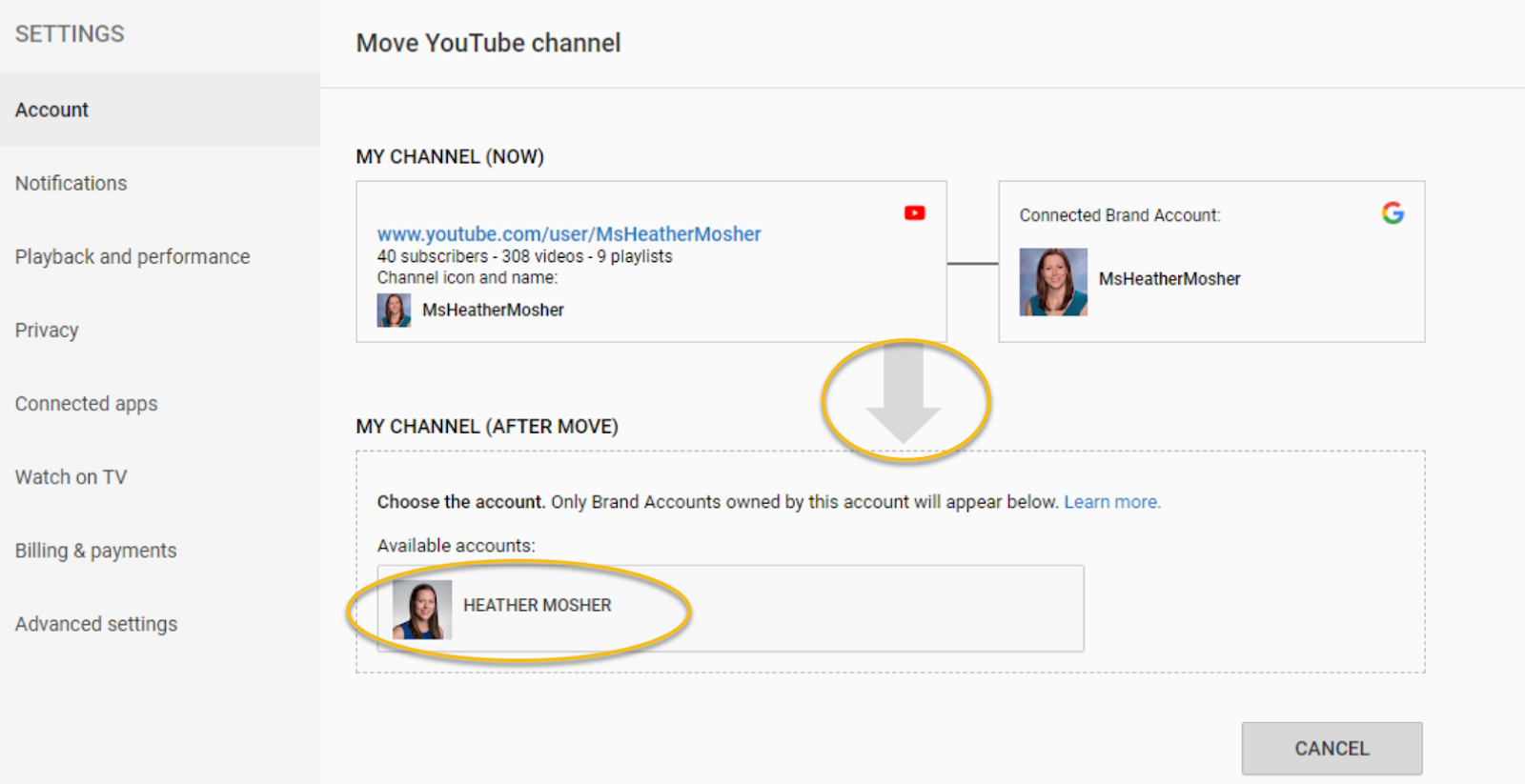Click the 'Connected Brand Account:' label
The width and height of the screenshot is (1525, 784).
pyautogui.click(x=1119, y=215)
